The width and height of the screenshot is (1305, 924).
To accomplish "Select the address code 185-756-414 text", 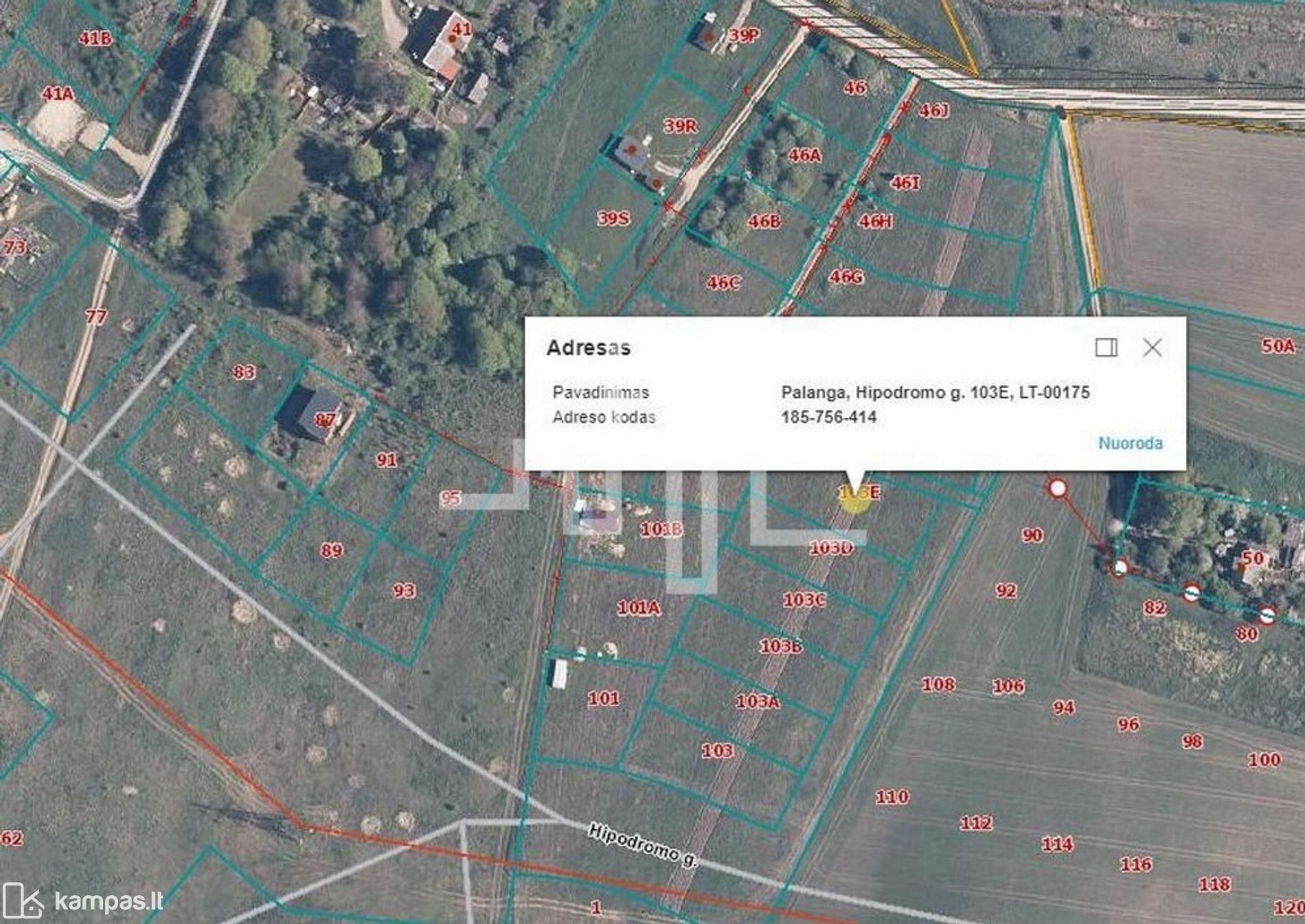I will (x=828, y=417).
